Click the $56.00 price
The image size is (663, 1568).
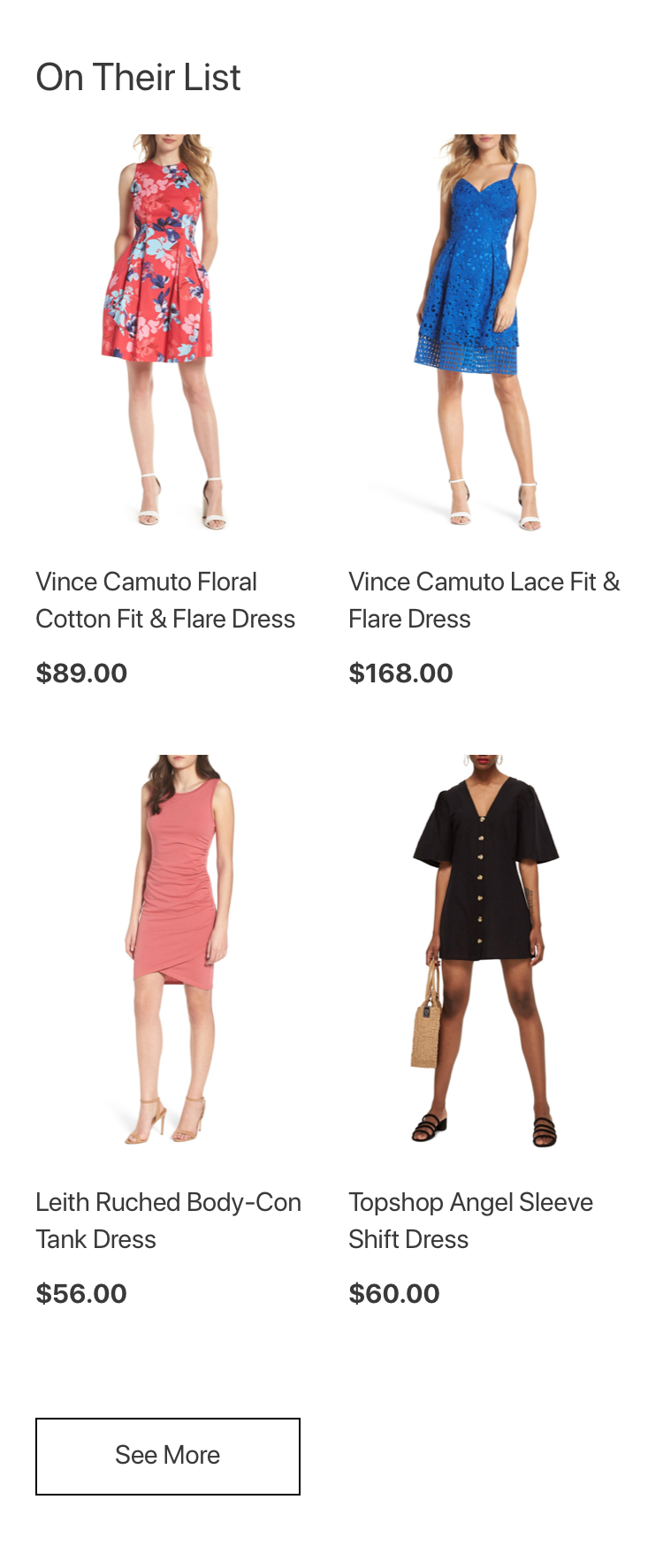[81, 1294]
